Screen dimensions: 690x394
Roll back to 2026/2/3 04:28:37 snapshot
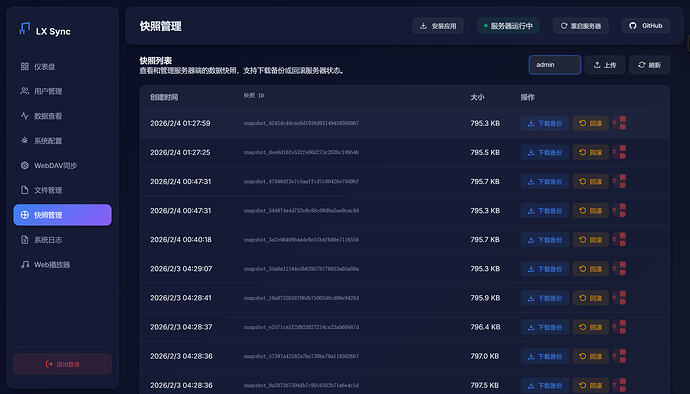[x=591, y=327]
